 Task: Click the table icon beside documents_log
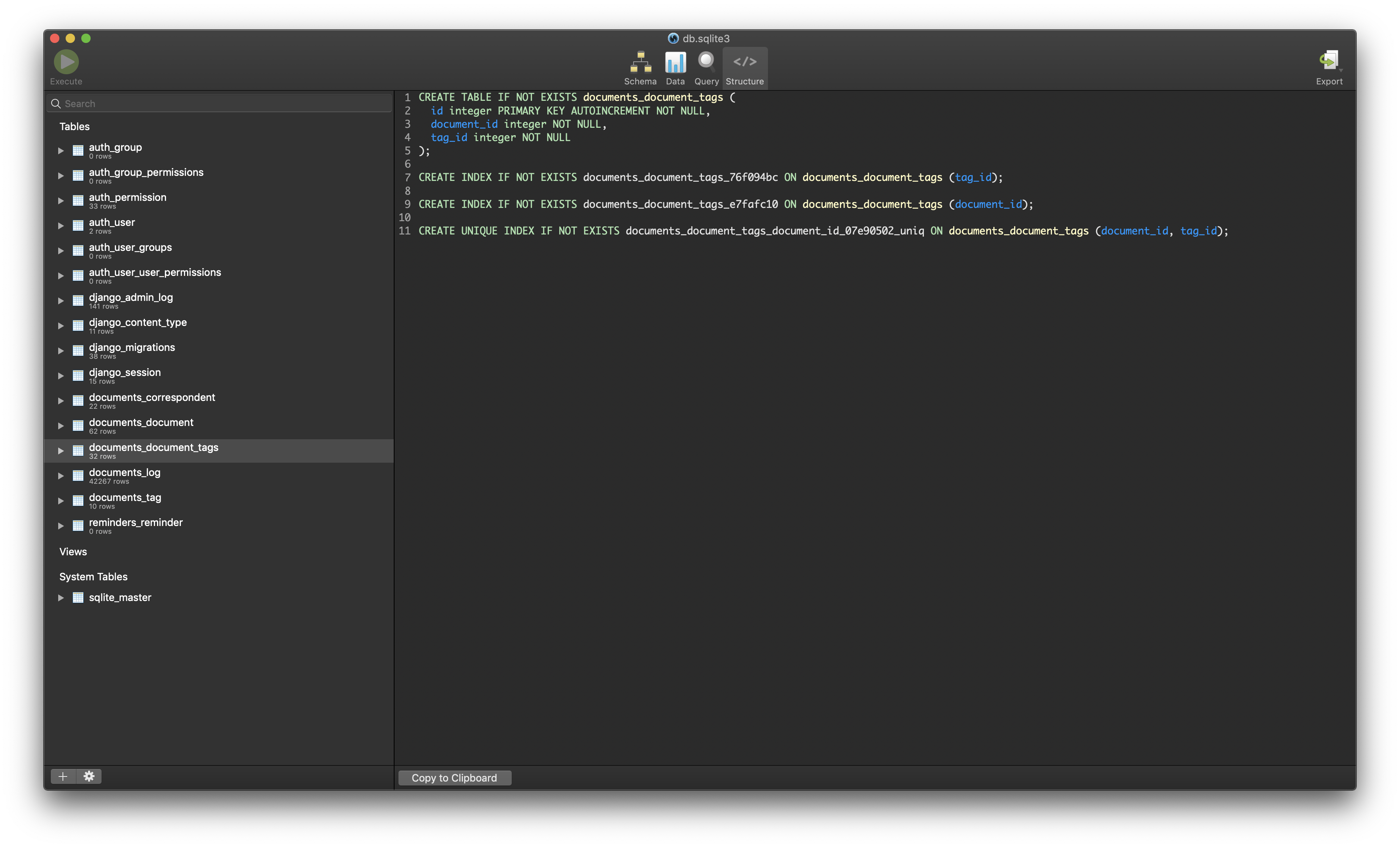78,476
